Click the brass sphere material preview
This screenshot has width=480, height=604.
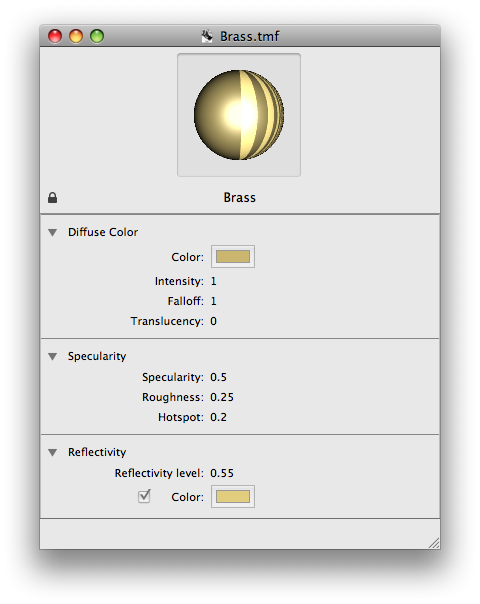click(239, 115)
